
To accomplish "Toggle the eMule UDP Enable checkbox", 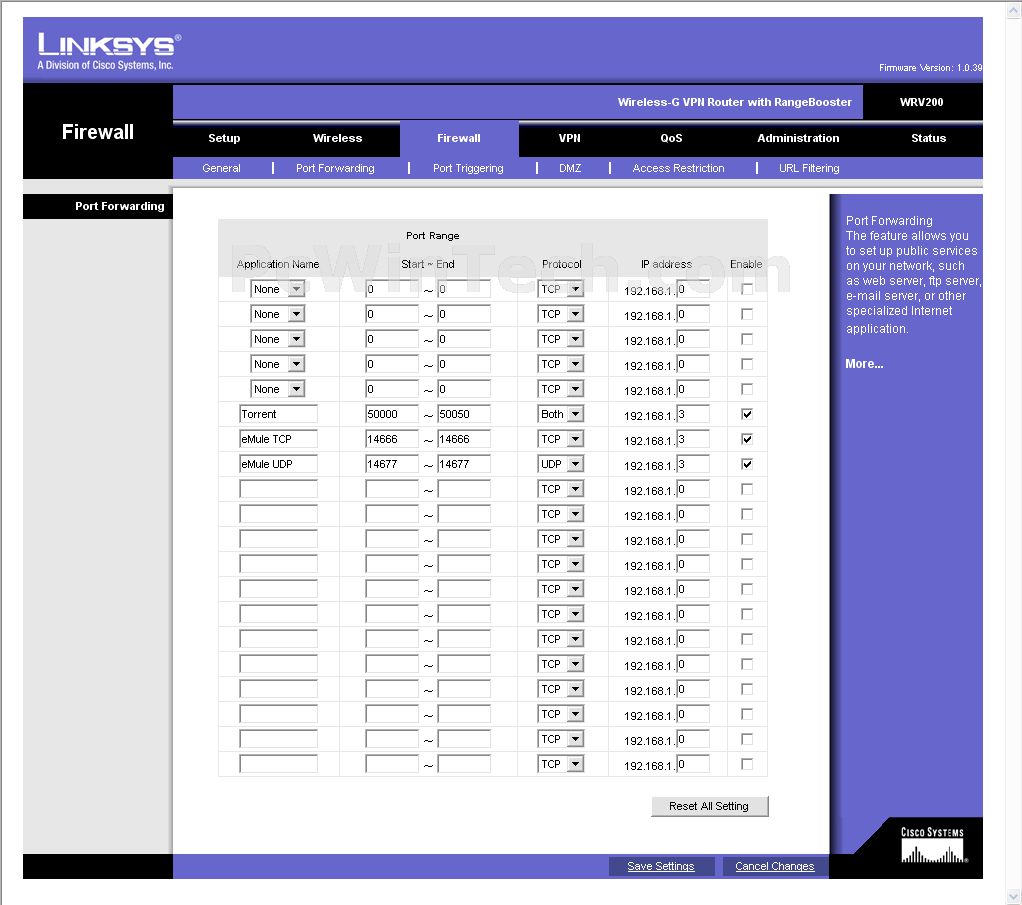I will click(747, 464).
